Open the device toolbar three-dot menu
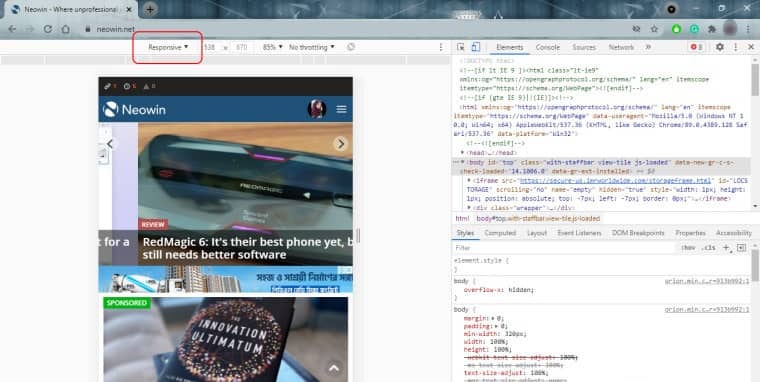 (441, 47)
